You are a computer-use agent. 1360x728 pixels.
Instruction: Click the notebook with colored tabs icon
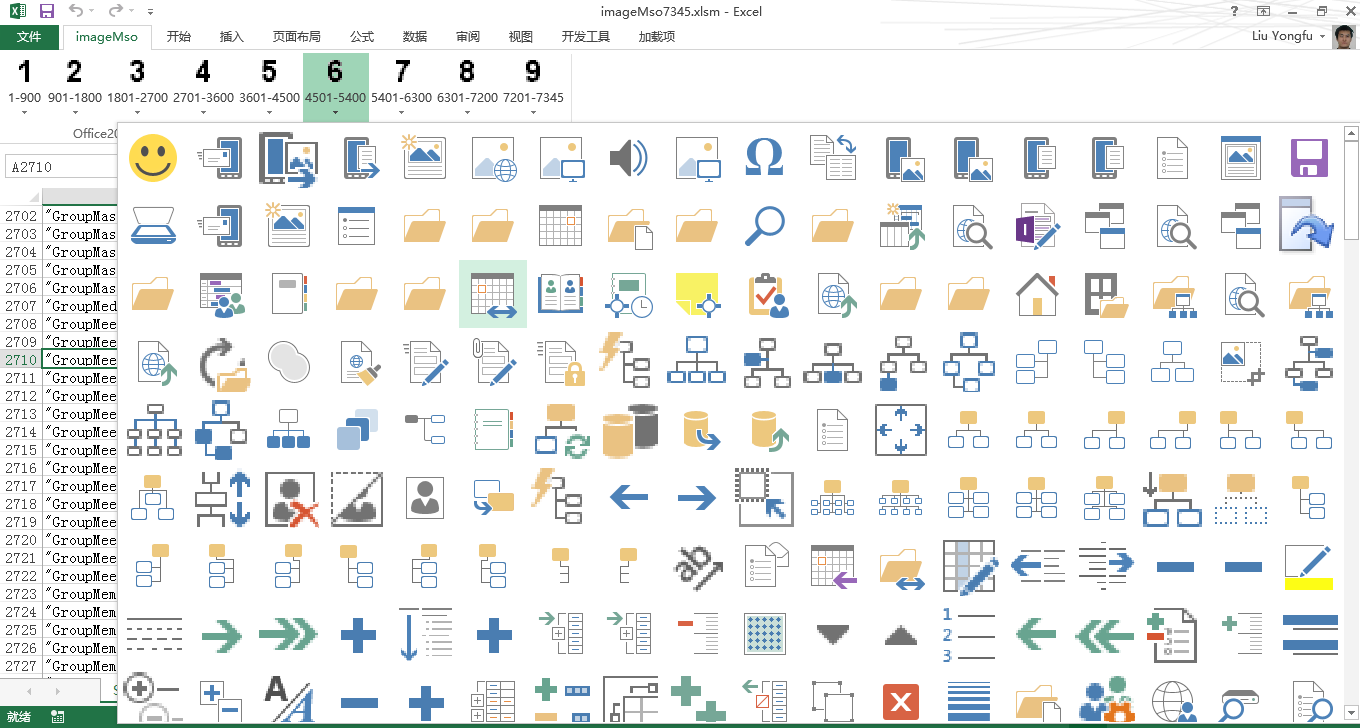tap(493, 430)
